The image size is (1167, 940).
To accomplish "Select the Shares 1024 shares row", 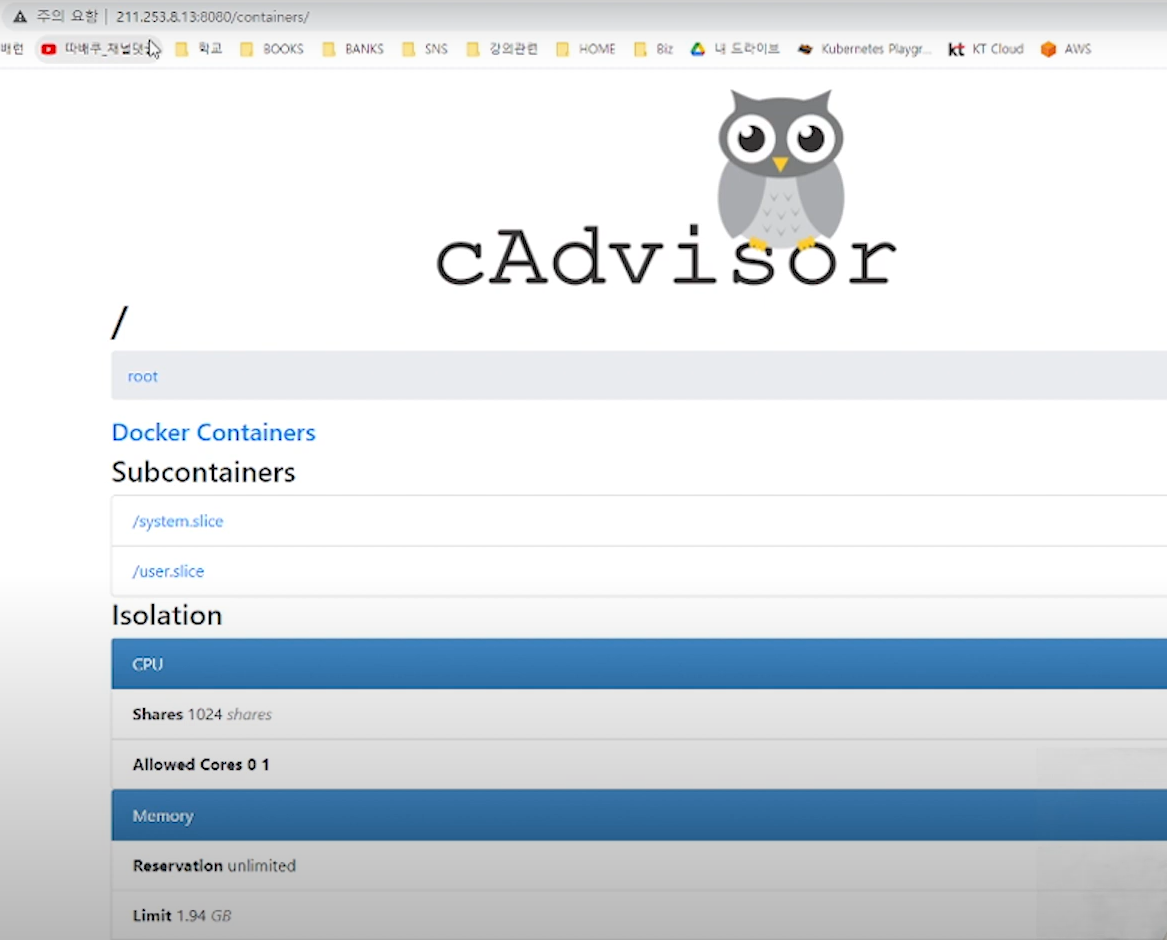I will point(639,714).
